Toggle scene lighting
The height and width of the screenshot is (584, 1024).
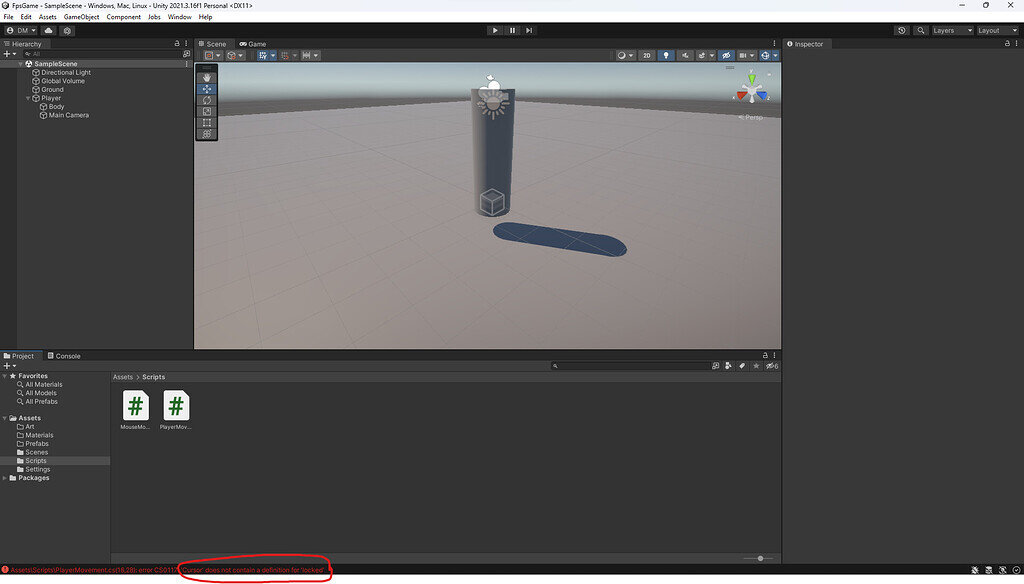pyautogui.click(x=666, y=55)
